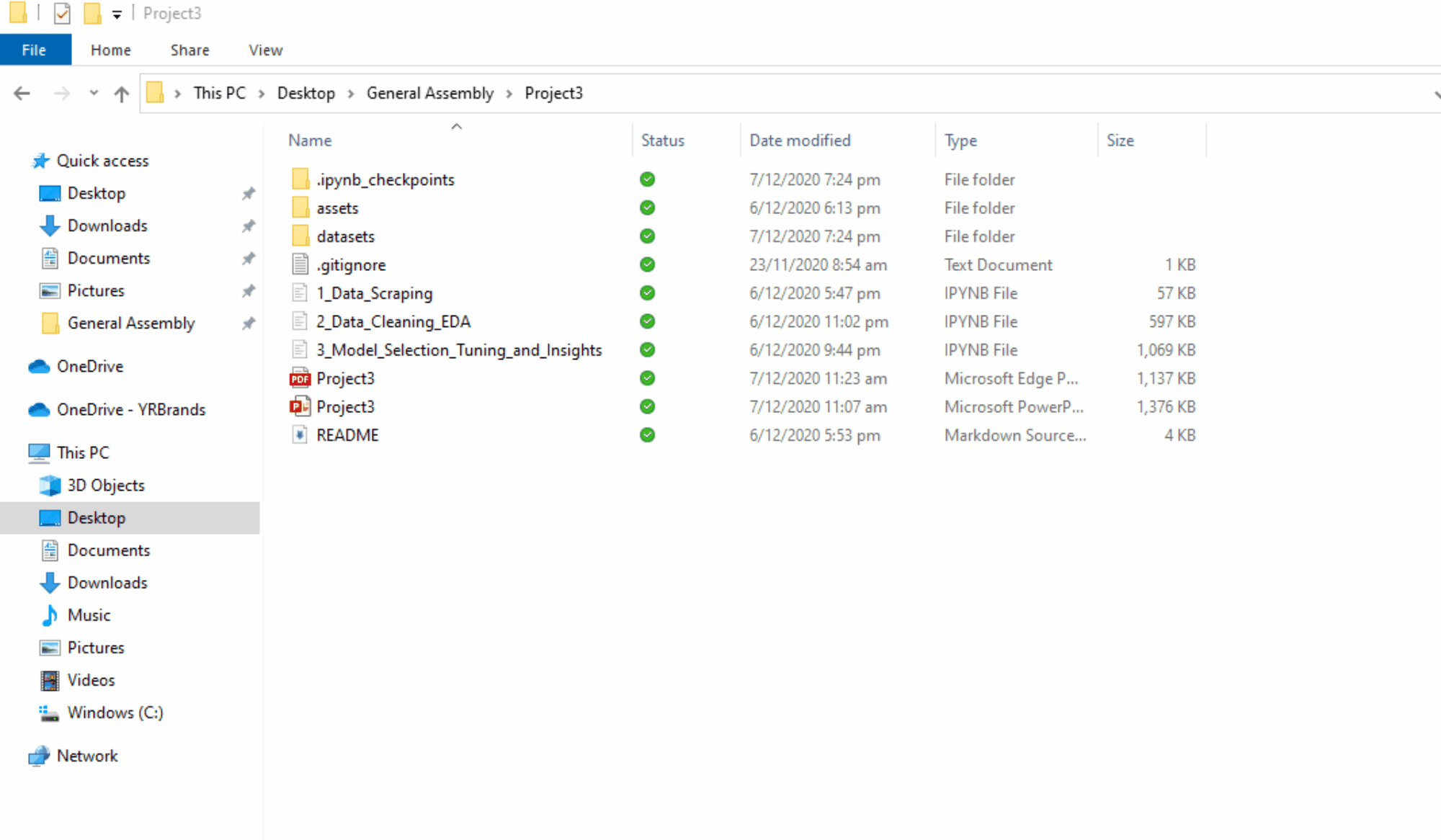Select Windows (C:) drive in sidebar

click(115, 712)
